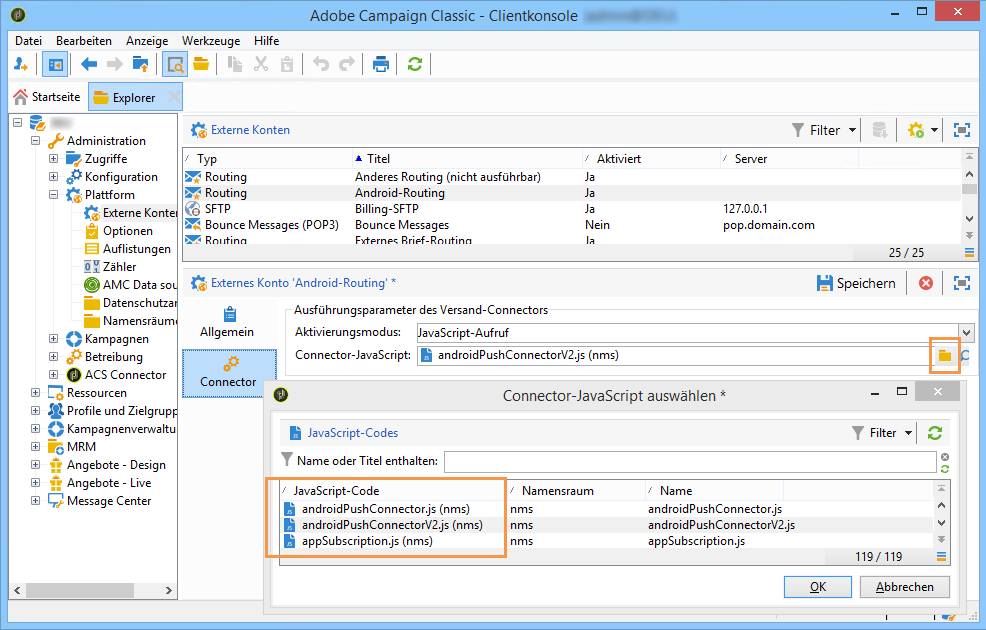Click the OK button

[817, 587]
